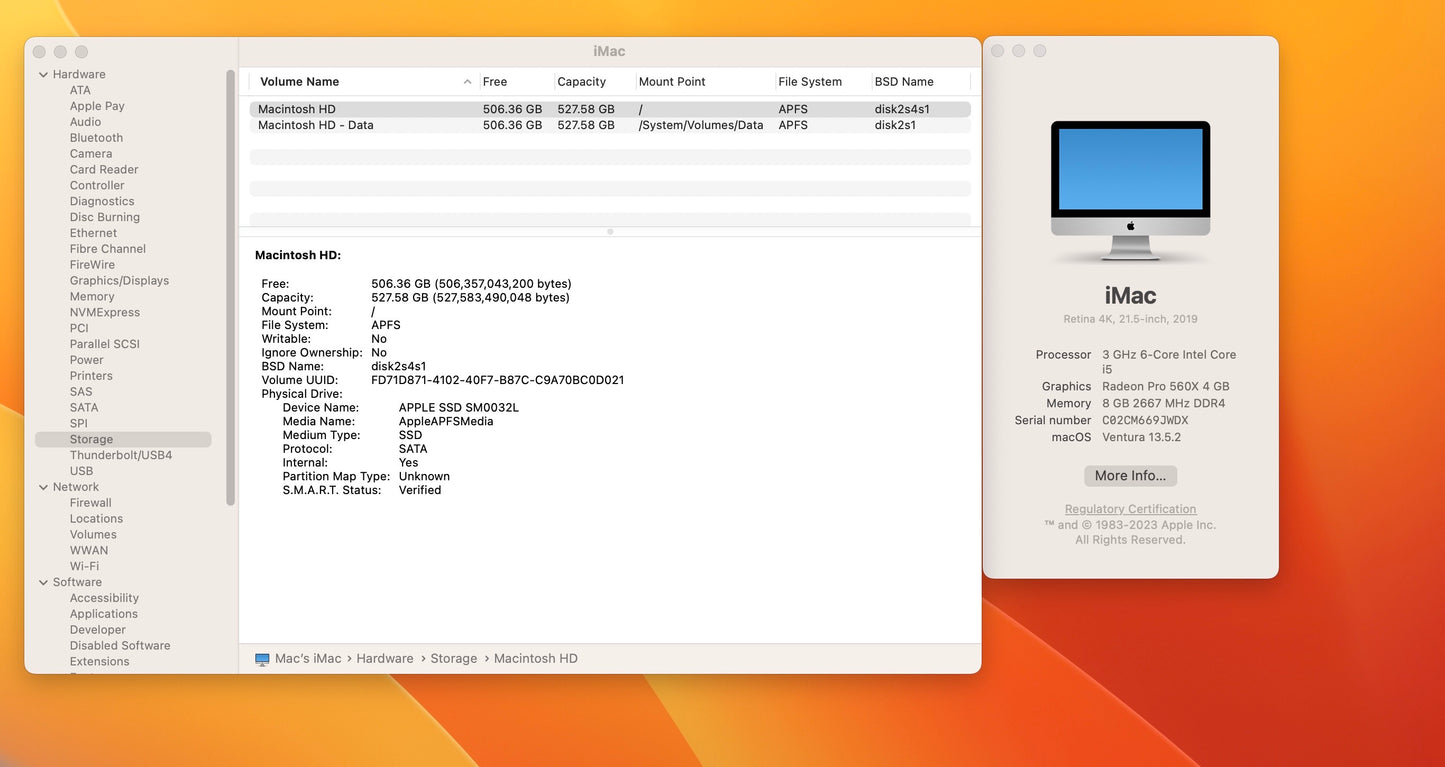Screen dimensions: 1445x767
Task: Sort by Capacity column header
Action: (581, 82)
